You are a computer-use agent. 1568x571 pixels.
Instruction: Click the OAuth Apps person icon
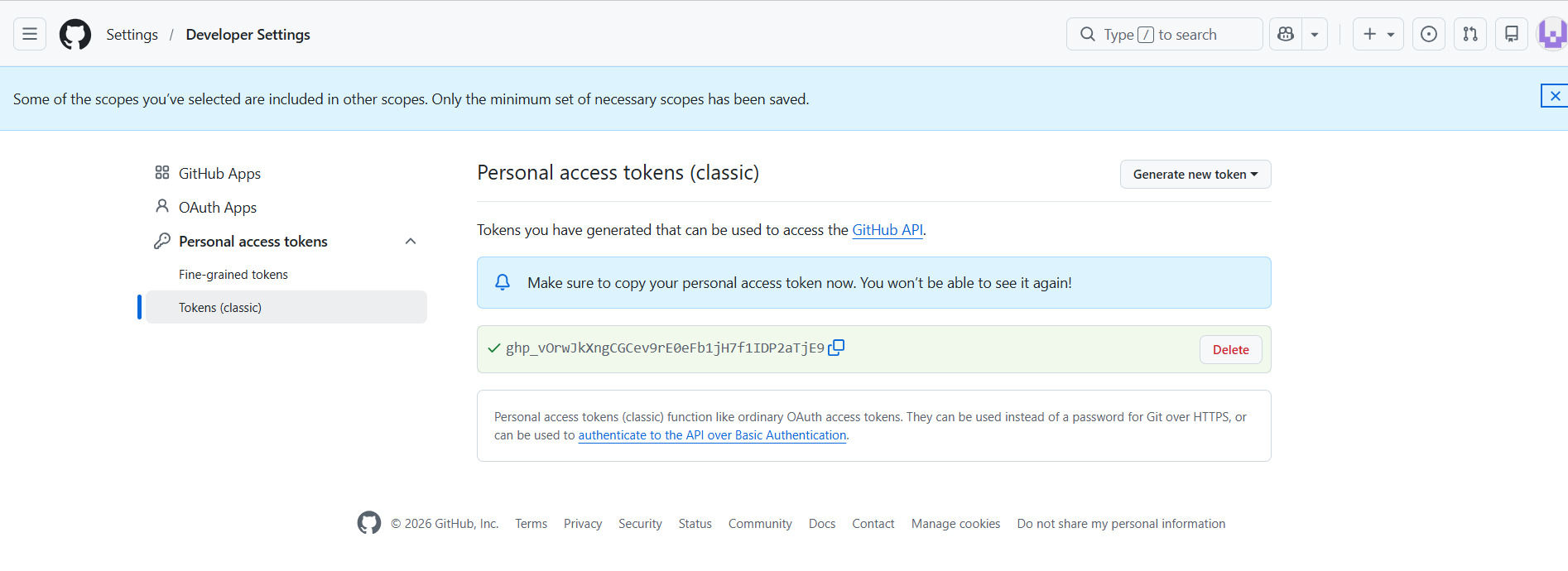162,206
